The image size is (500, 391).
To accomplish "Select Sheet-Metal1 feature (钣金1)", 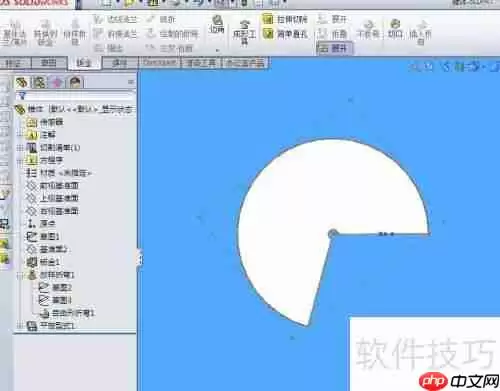I will [43, 262].
